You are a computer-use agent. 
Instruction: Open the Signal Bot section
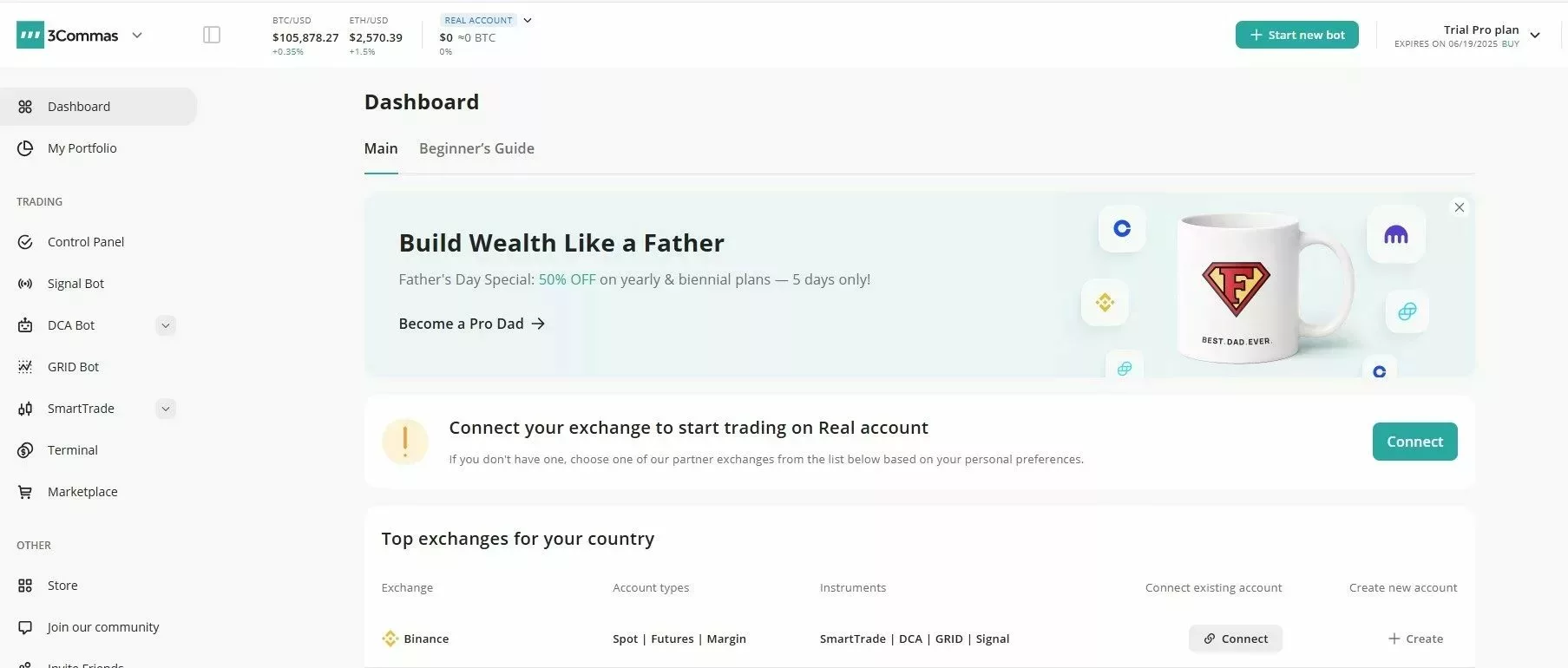tap(75, 283)
